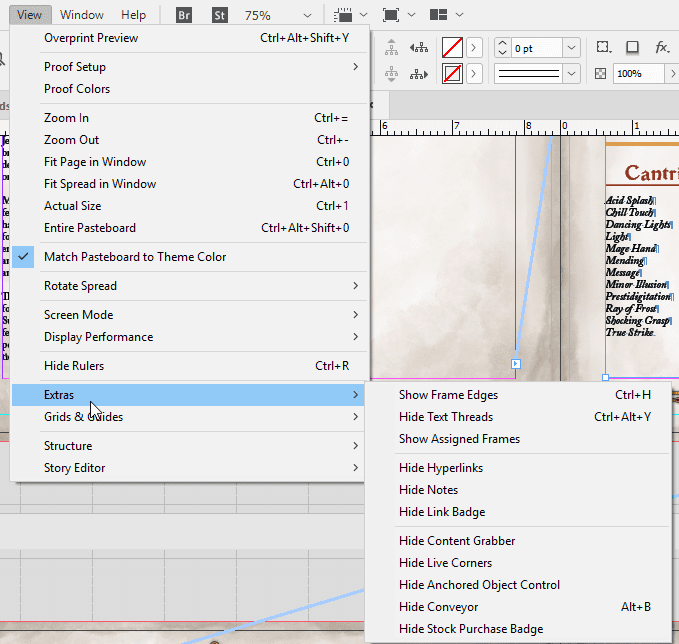Click the opacity checkerboard icon
Screen dimensions: 679x644
point(600,74)
